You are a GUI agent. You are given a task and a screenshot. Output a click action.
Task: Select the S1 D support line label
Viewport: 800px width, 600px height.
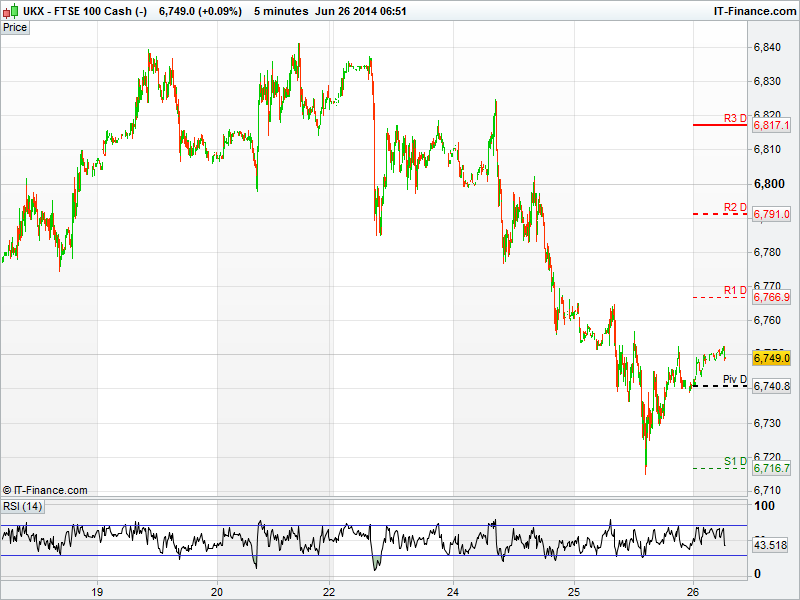coord(735,461)
